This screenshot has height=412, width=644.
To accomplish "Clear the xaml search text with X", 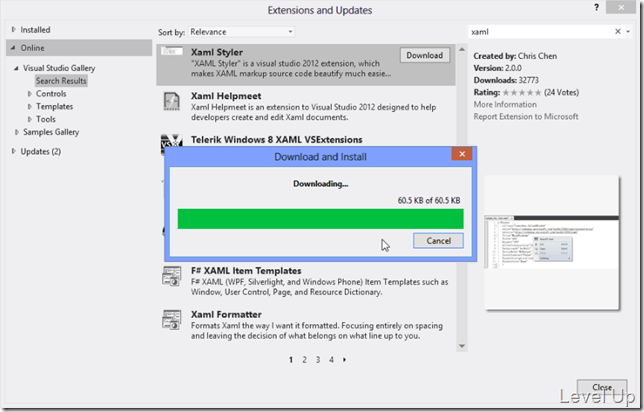I will [x=617, y=32].
